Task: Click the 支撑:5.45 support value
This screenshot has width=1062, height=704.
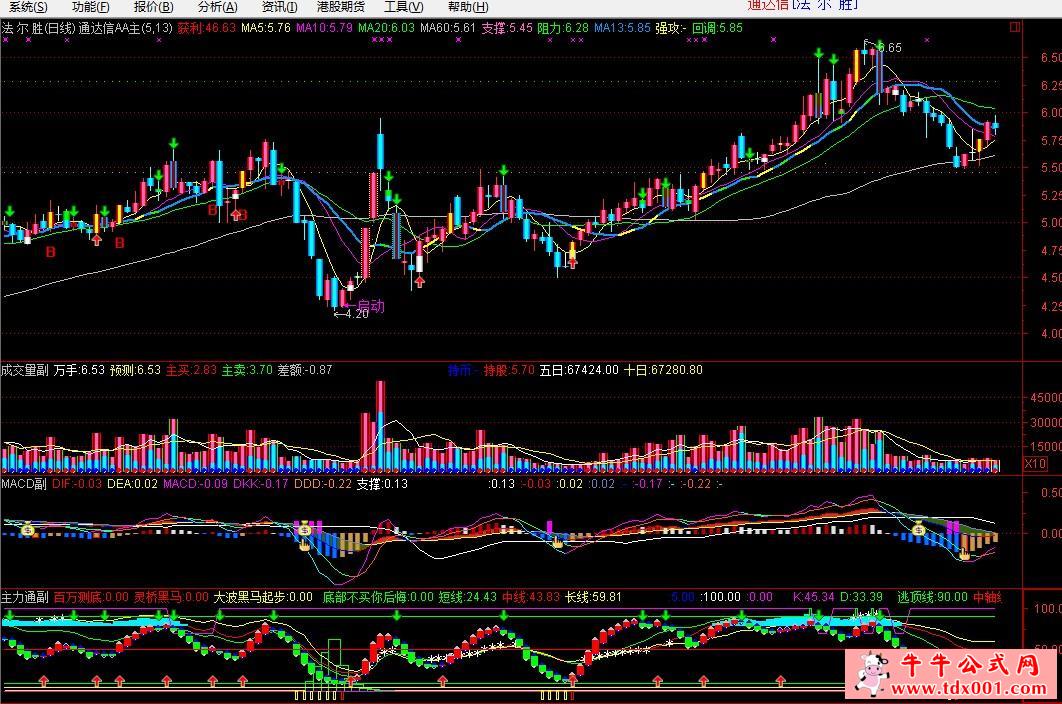Action: pos(507,28)
